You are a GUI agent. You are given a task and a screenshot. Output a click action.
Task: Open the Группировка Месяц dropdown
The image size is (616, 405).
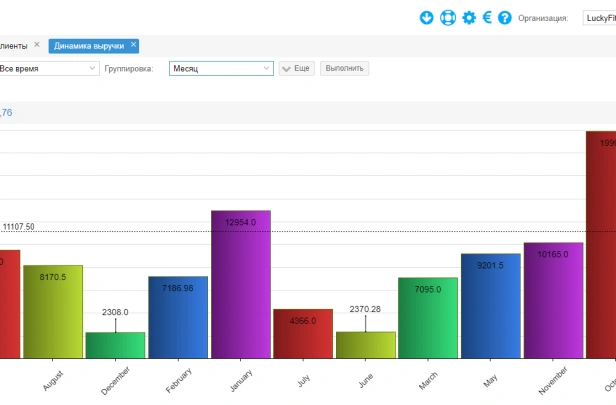(x=221, y=68)
